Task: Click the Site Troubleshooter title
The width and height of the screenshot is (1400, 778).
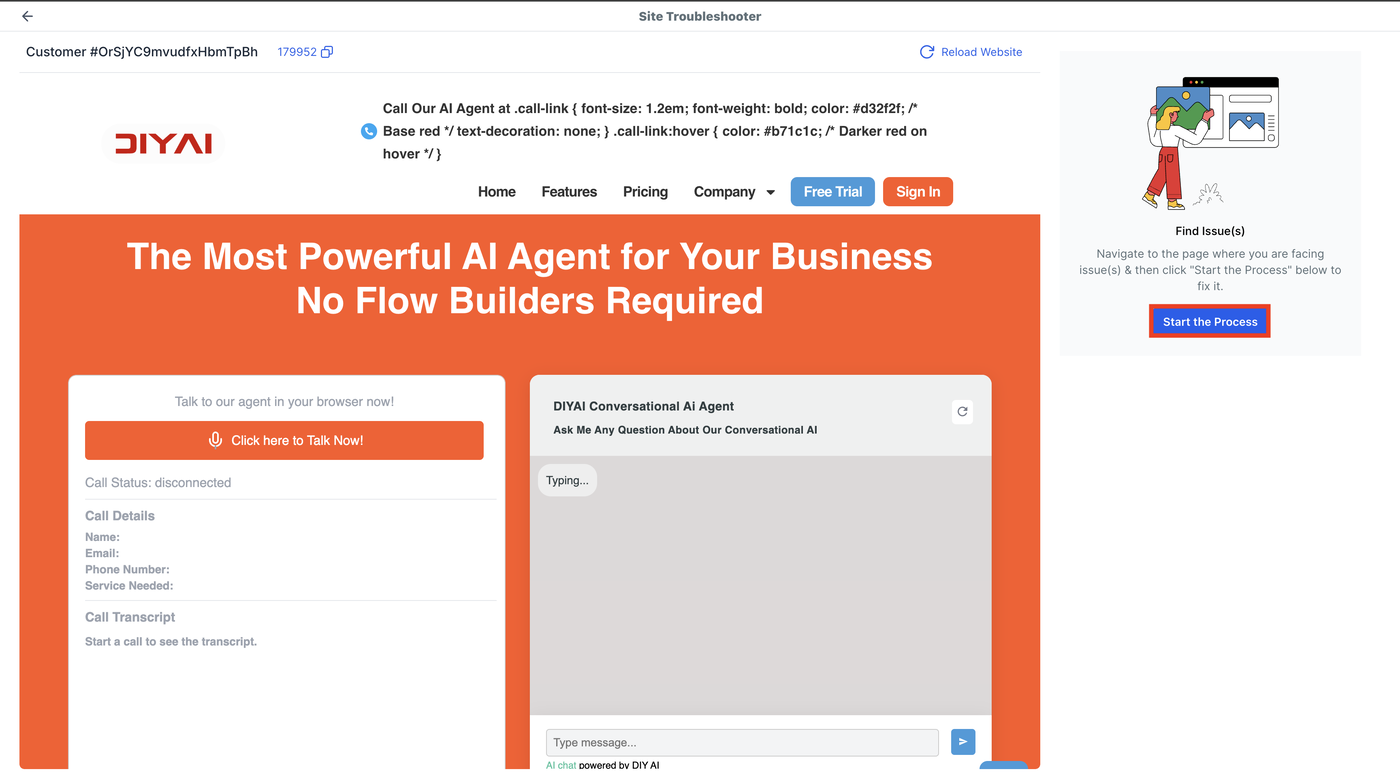Action: [700, 16]
